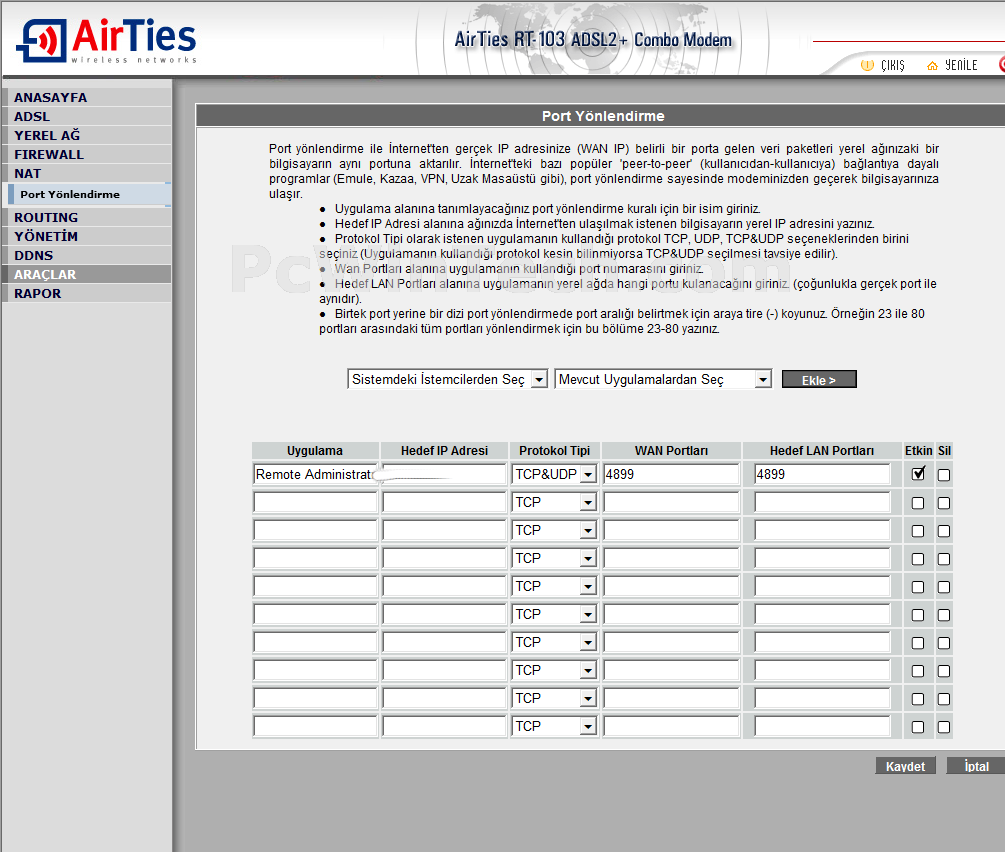Open the RAPOR menu section
This screenshot has height=852, width=1005.
tap(87, 294)
